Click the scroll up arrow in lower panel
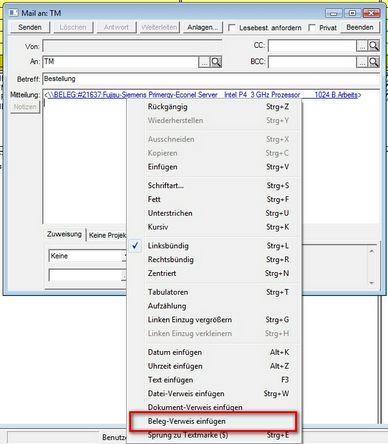Image resolution: width=388 pixels, height=444 pixels. tap(372, 251)
